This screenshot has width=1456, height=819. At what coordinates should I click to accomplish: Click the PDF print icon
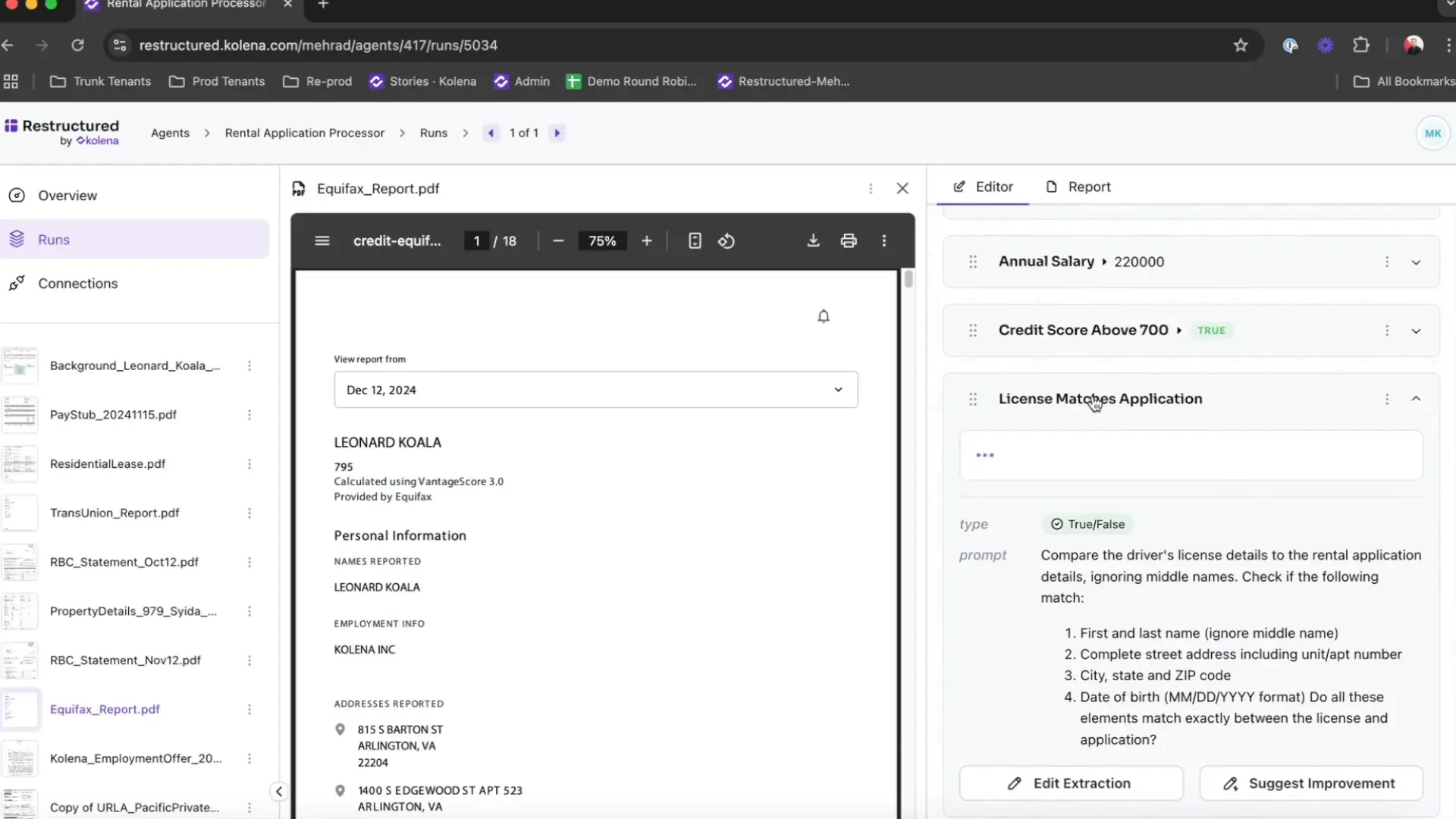849,241
